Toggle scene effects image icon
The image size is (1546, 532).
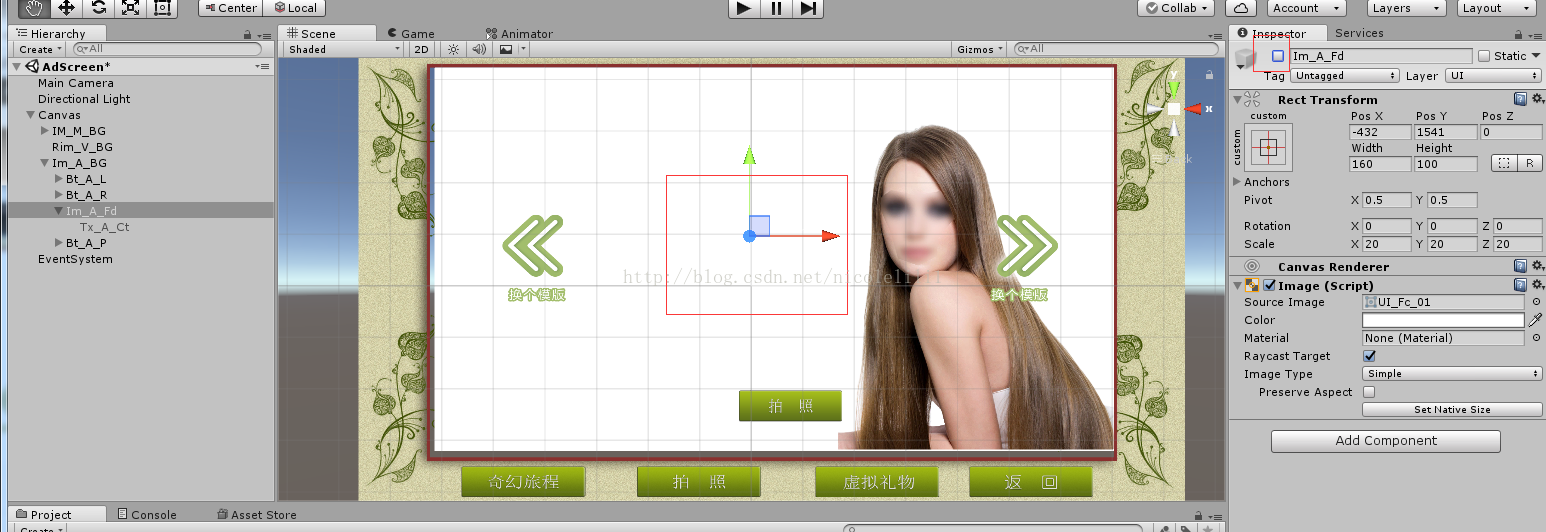point(507,49)
